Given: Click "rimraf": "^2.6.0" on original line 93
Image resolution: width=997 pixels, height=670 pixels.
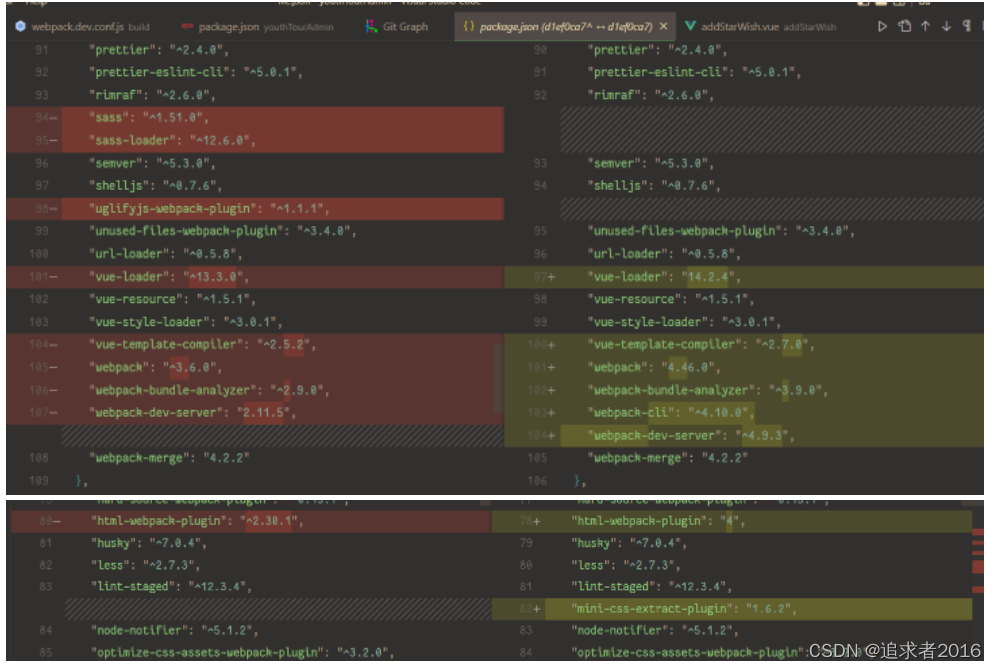Looking at the screenshot, I should pyautogui.click(x=152, y=95).
